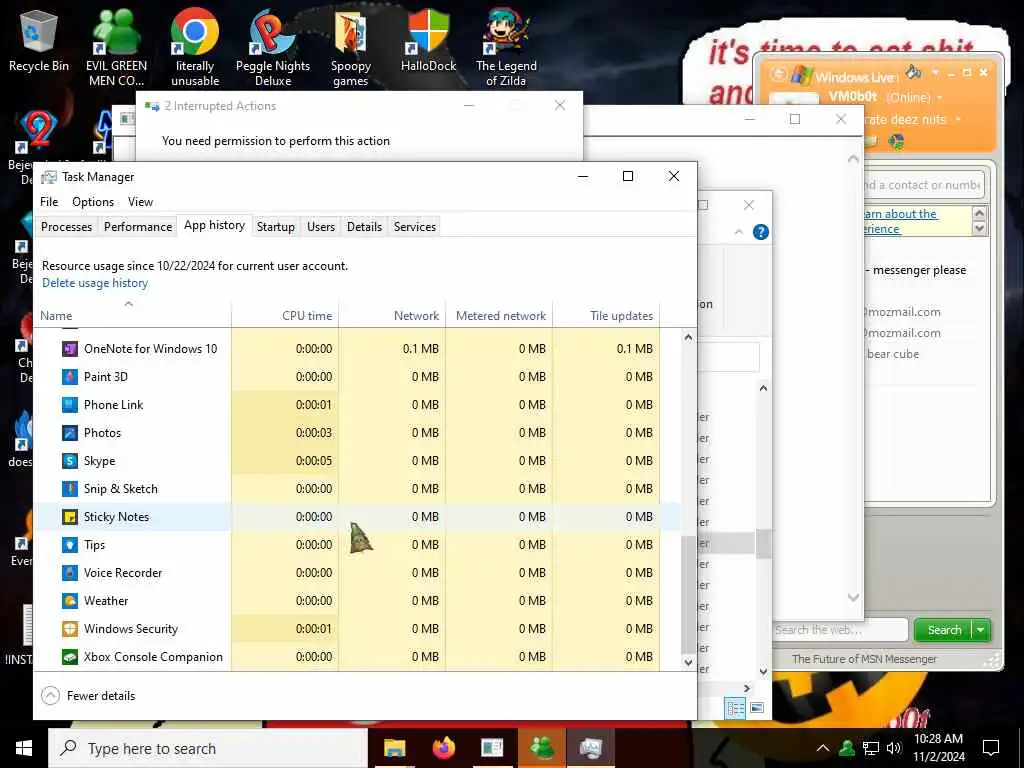Switch to the Startup tab
Viewport: 1024px width, 768px height.
pyautogui.click(x=276, y=227)
